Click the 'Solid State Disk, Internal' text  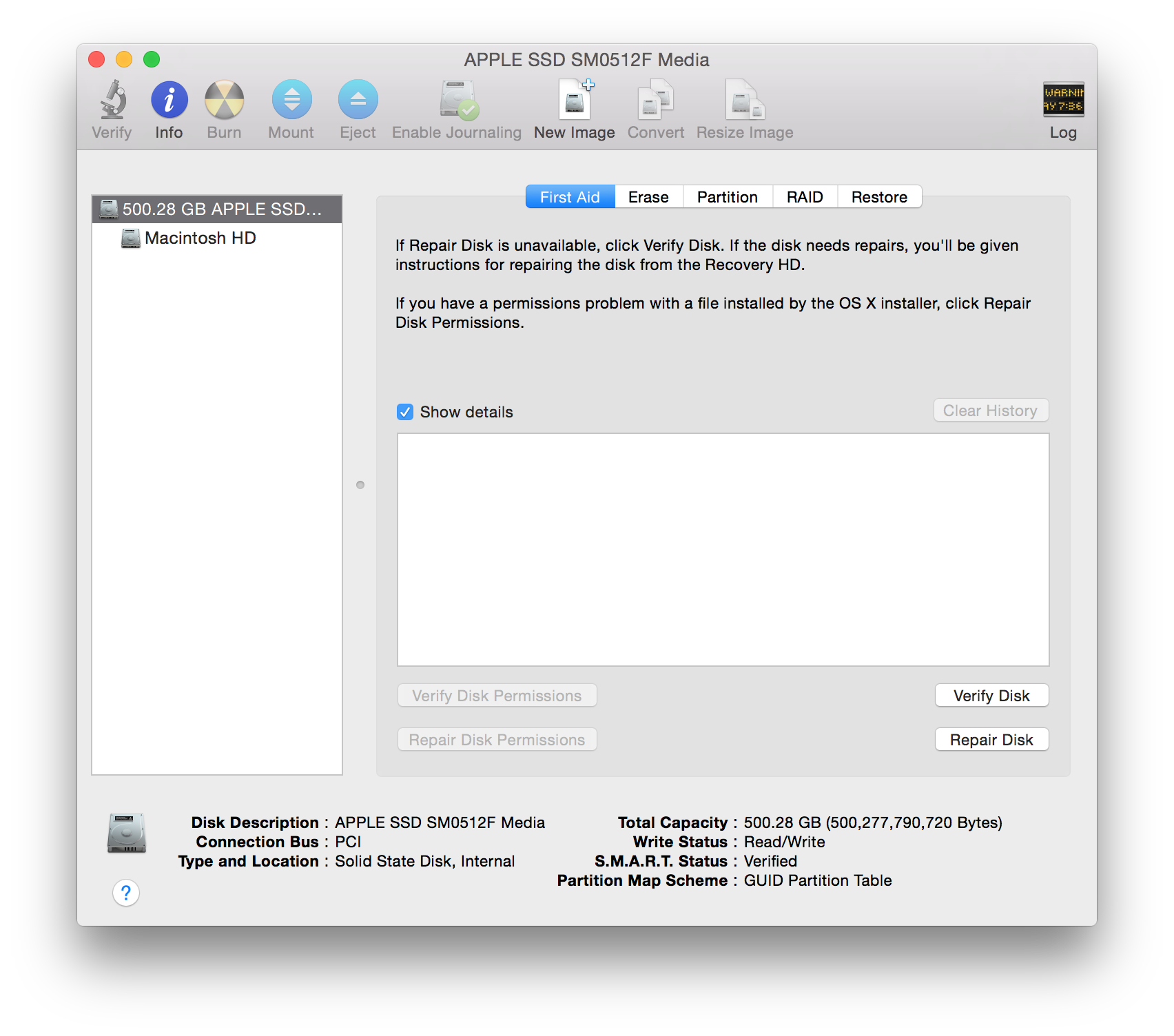point(425,861)
